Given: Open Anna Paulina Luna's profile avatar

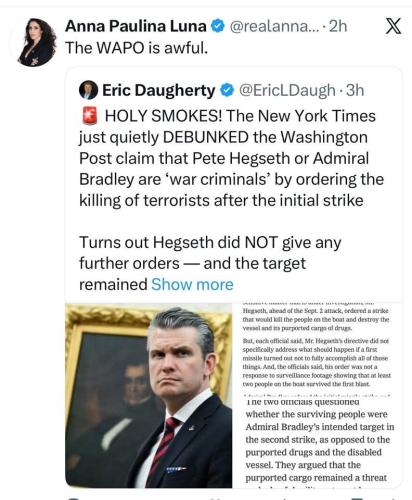Looking at the screenshot, I should [37, 42].
